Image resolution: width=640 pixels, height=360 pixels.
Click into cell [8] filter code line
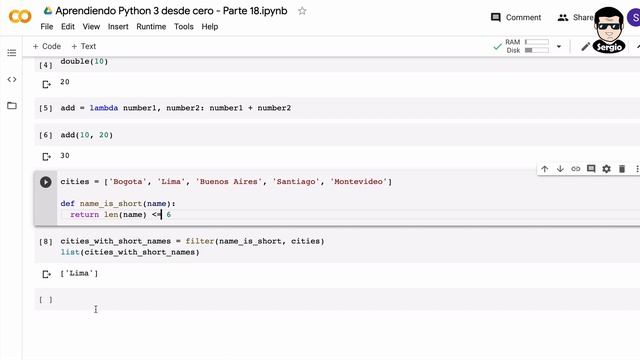pos(192,241)
